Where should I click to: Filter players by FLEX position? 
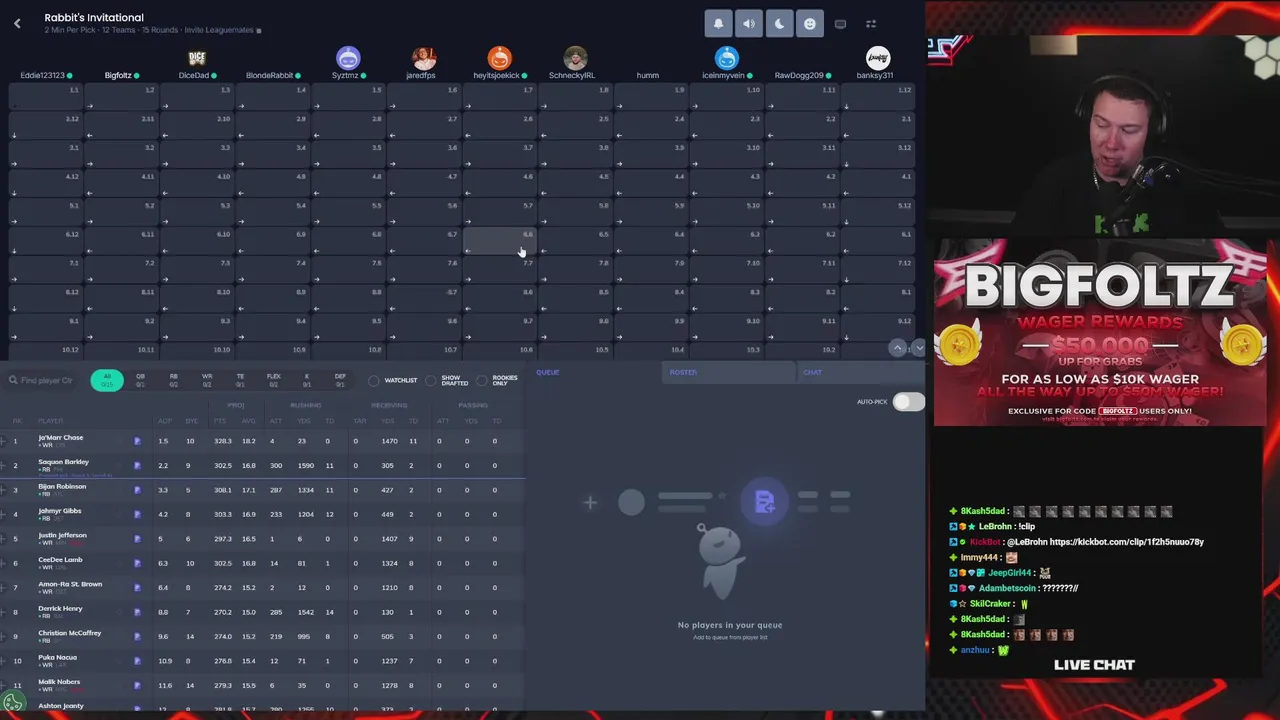click(x=273, y=380)
